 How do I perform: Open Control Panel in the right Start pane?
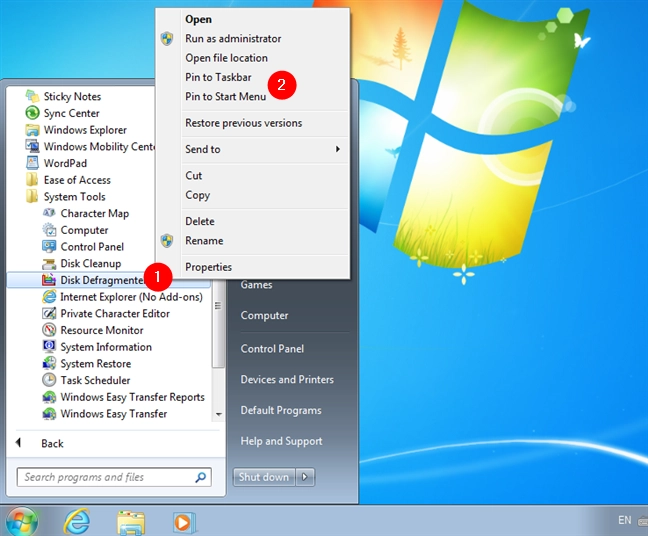pos(272,349)
